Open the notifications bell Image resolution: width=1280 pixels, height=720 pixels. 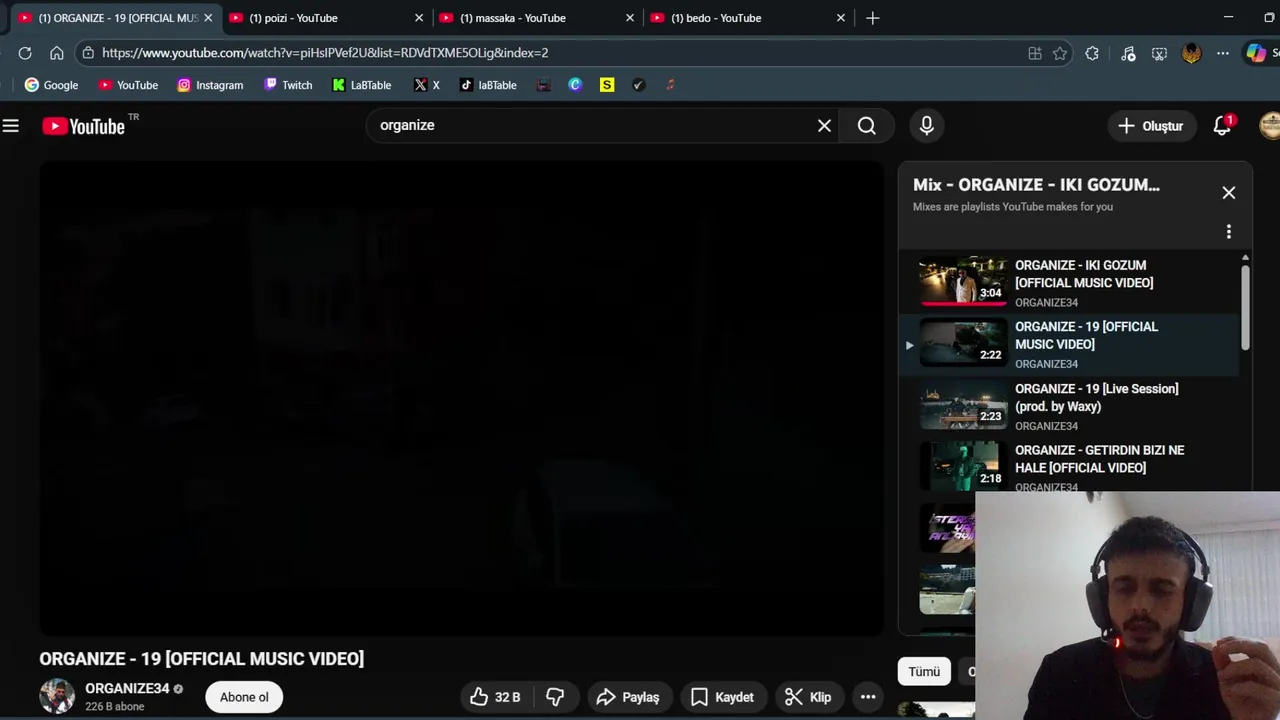(1222, 126)
